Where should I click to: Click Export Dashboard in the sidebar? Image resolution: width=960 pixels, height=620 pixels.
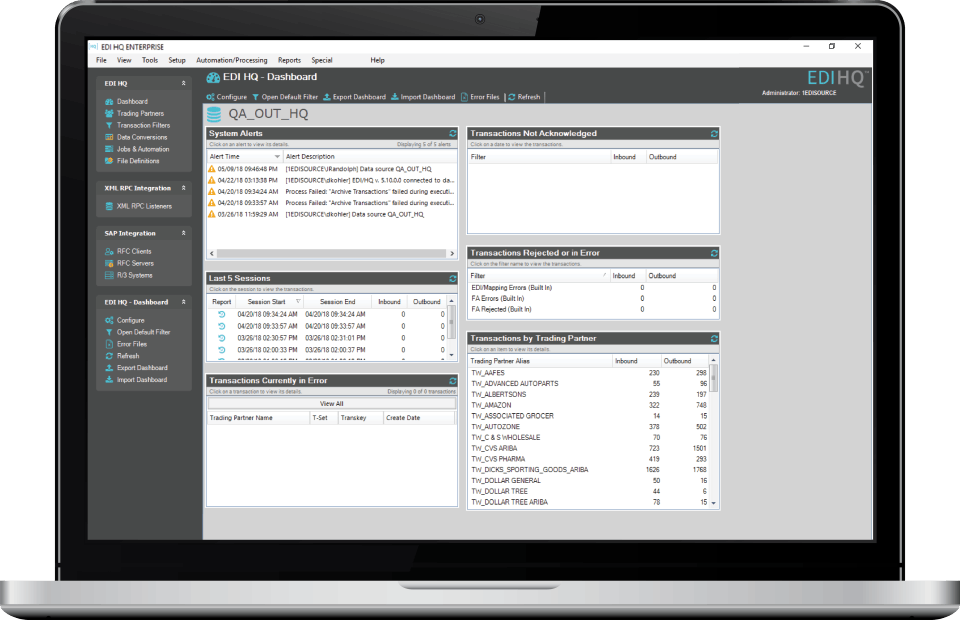pos(136,368)
